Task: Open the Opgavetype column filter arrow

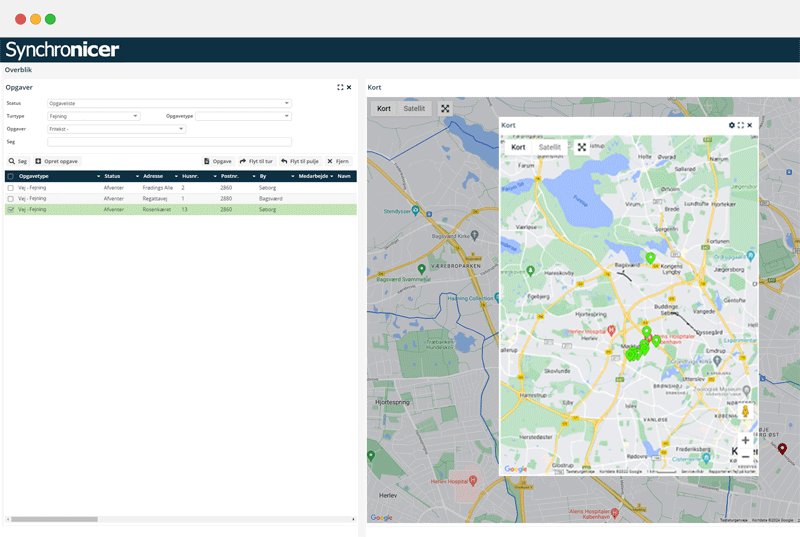Action: (x=98, y=176)
